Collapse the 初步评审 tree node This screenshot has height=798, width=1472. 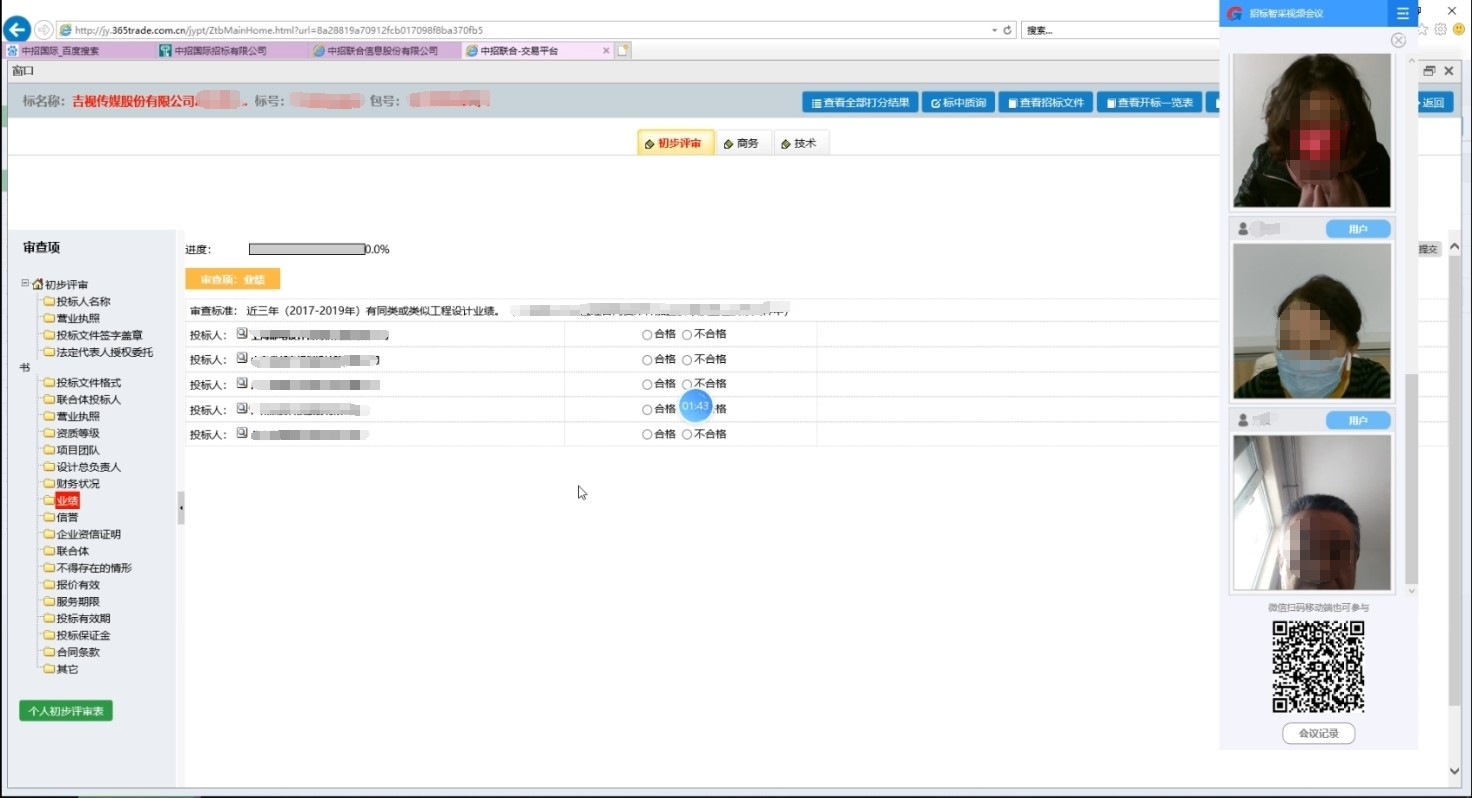coord(25,284)
